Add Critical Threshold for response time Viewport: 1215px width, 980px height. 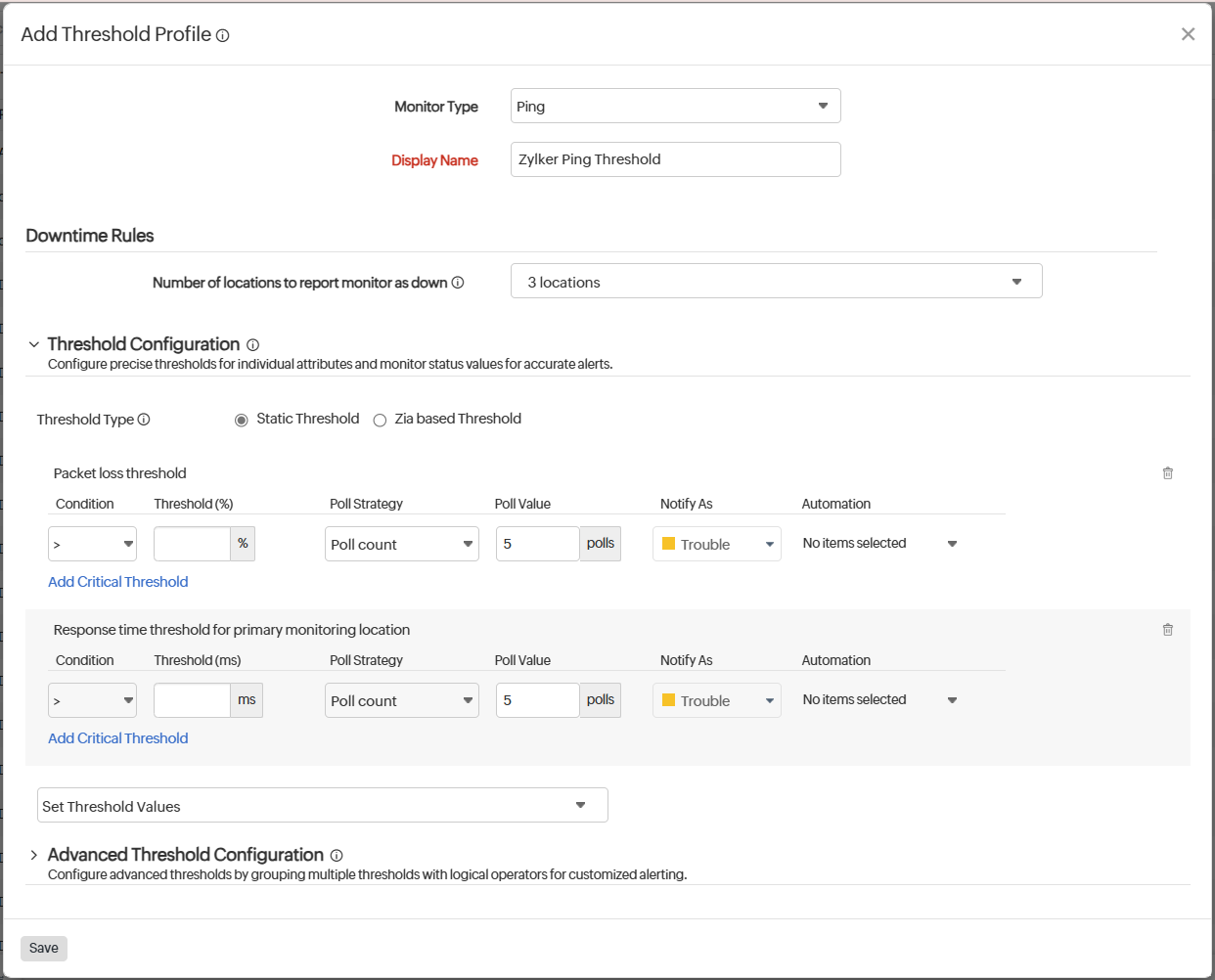click(117, 737)
